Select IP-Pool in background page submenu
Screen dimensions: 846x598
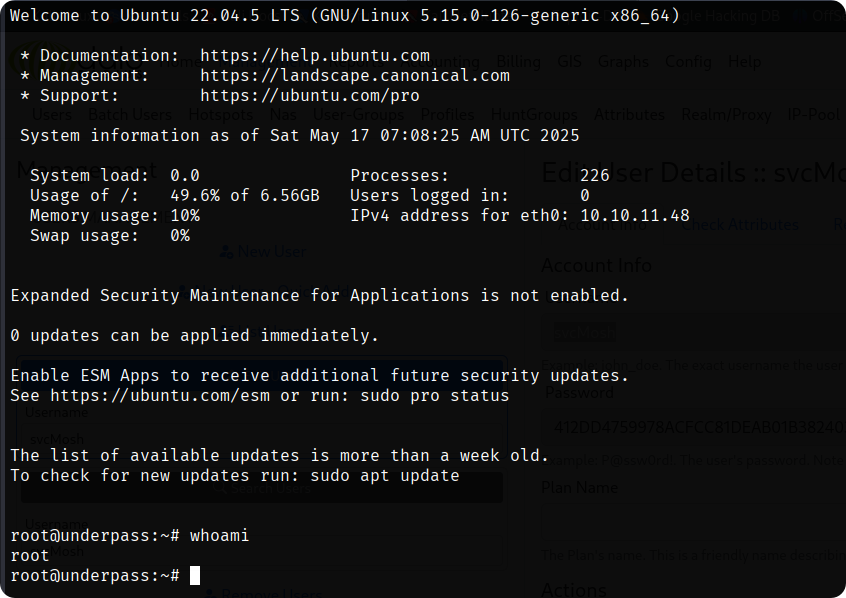(x=814, y=114)
